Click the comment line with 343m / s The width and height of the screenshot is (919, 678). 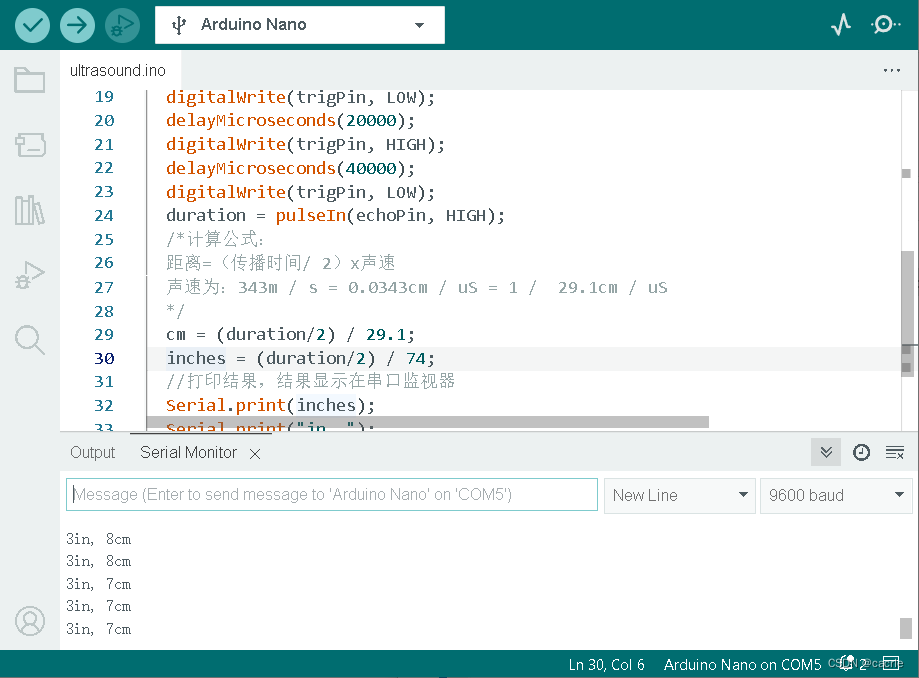click(x=417, y=288)
